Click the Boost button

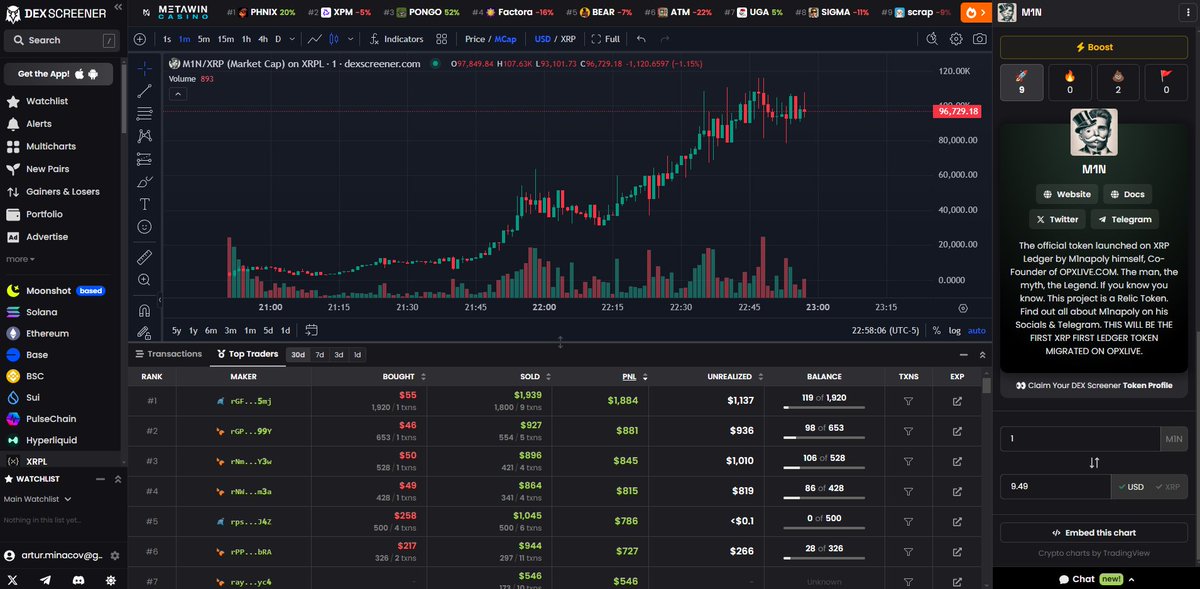tap(1094, 47)
